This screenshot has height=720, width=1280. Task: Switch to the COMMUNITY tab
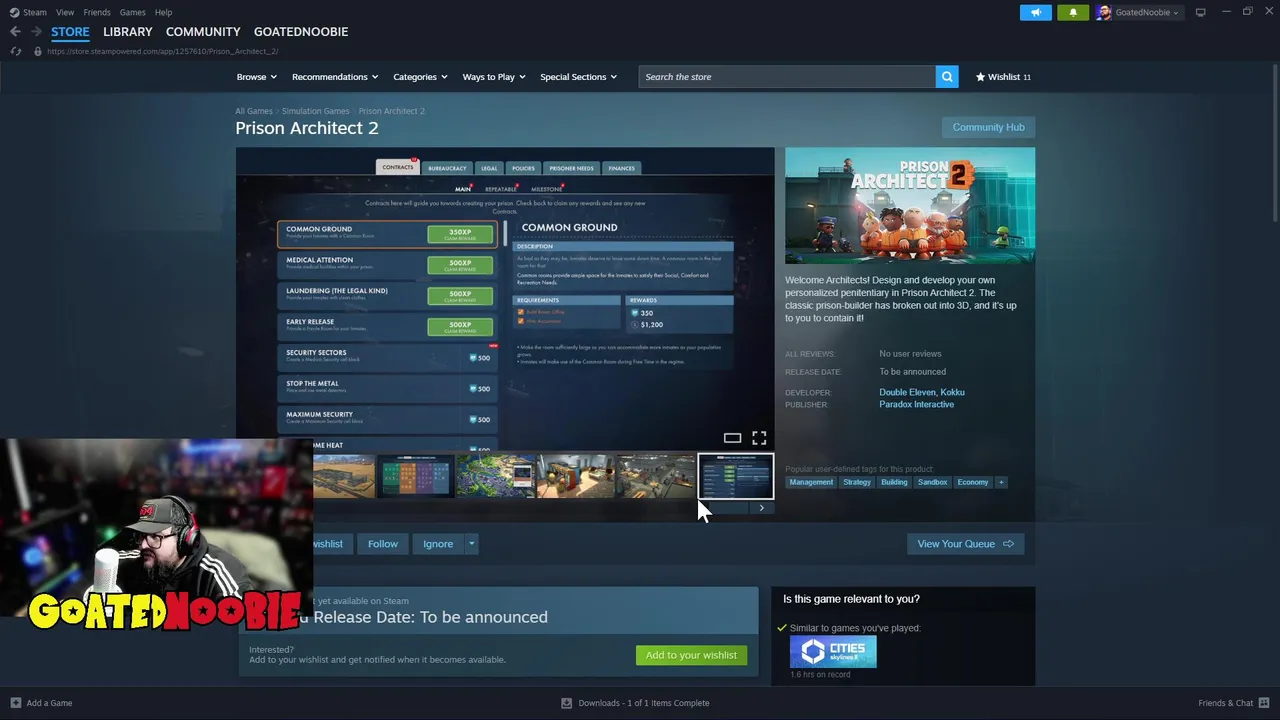pyautogui.click(x=203, y=32)
